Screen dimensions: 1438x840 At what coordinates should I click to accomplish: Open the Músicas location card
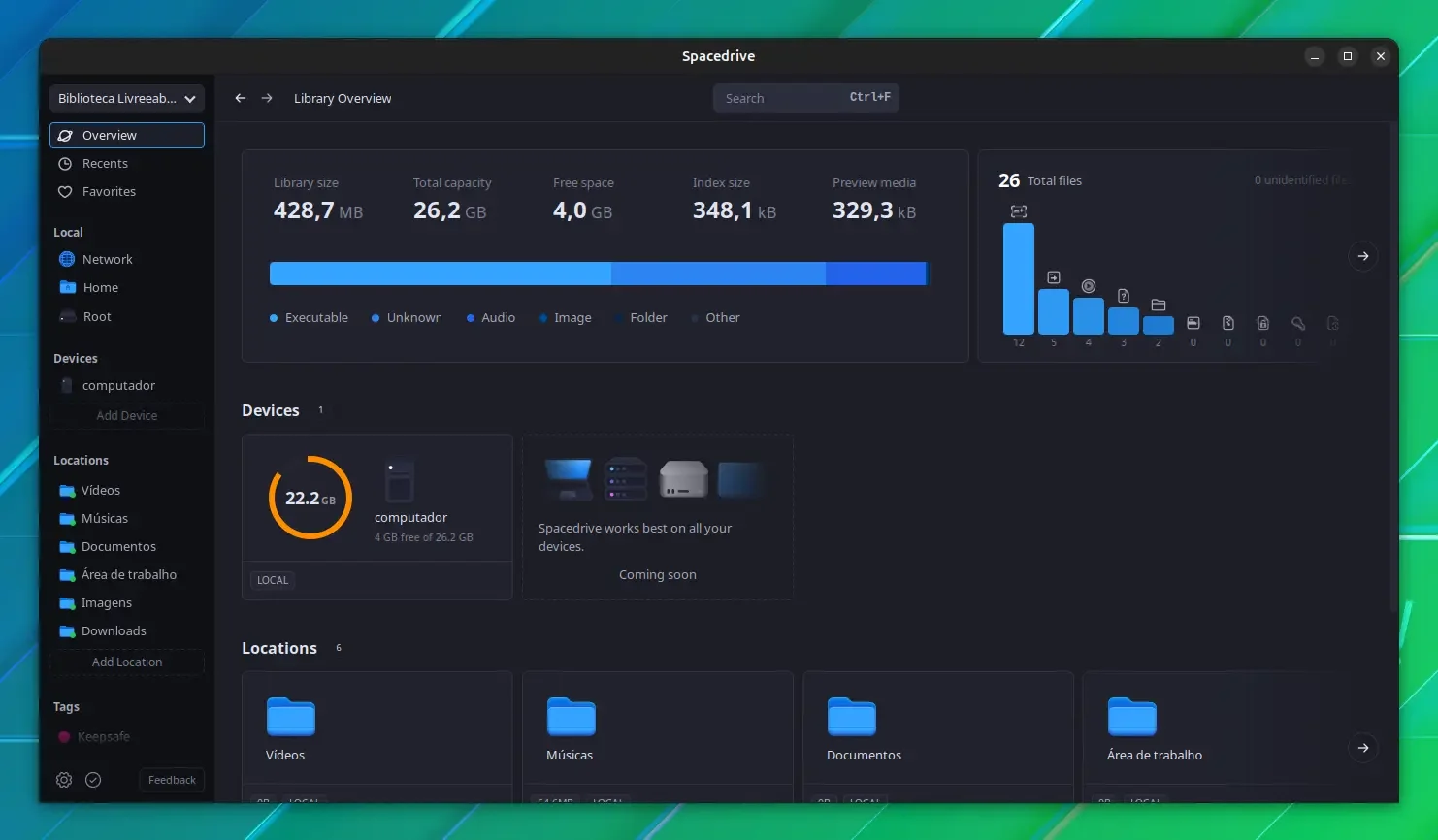pyautogui.click(x=658, y=737)
